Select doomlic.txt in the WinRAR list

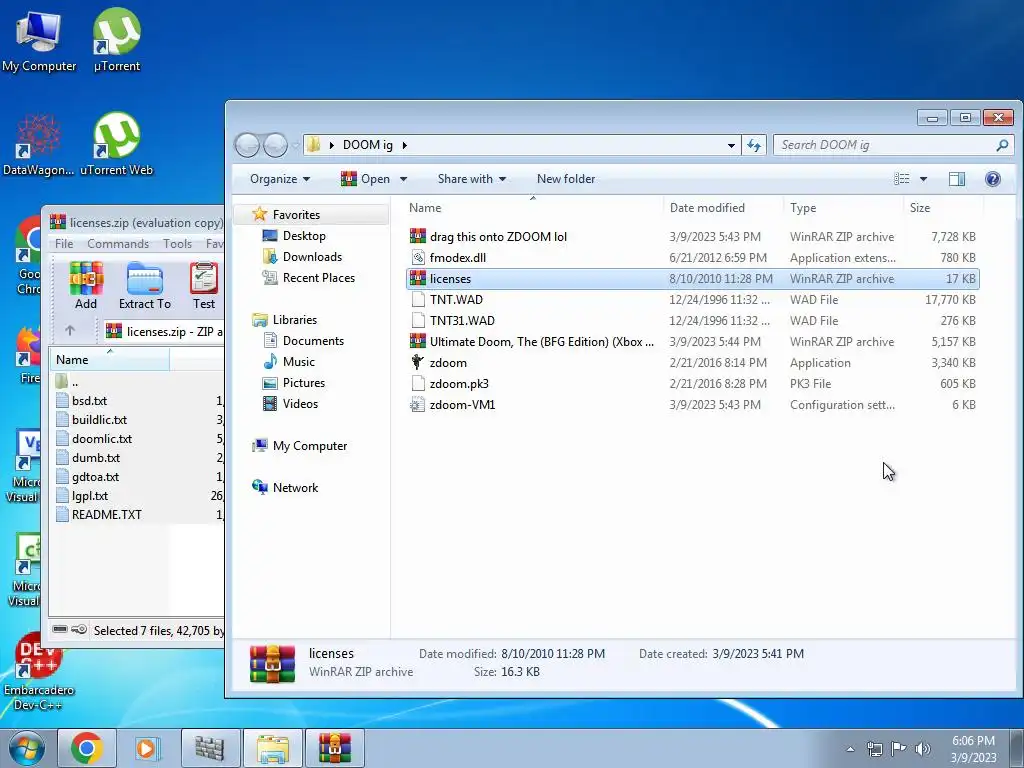(x=102, y=438)
